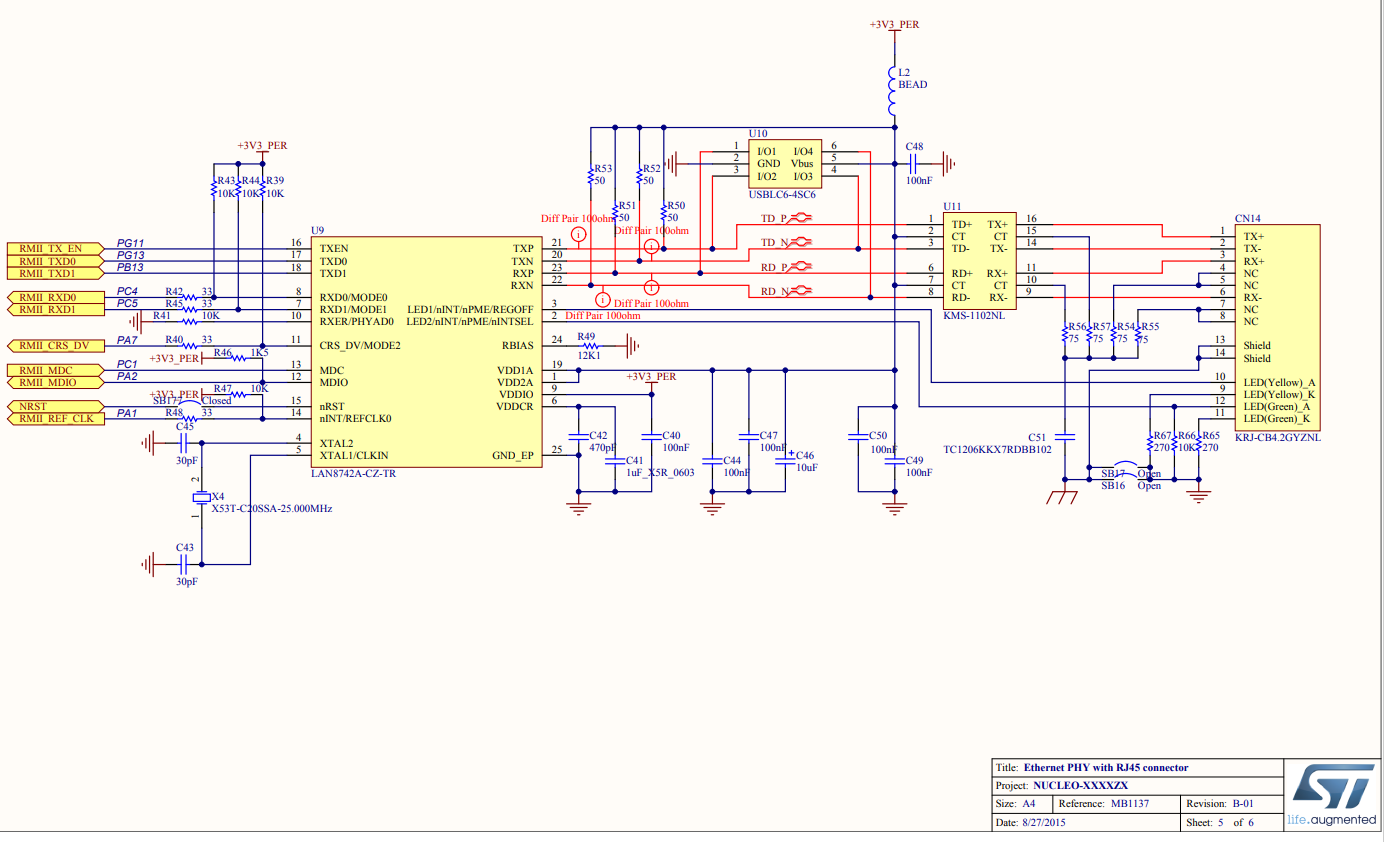Click the R67 270 ohm resistor
The height and width of the screenshot is (842, 1384).
(1151, 443)
